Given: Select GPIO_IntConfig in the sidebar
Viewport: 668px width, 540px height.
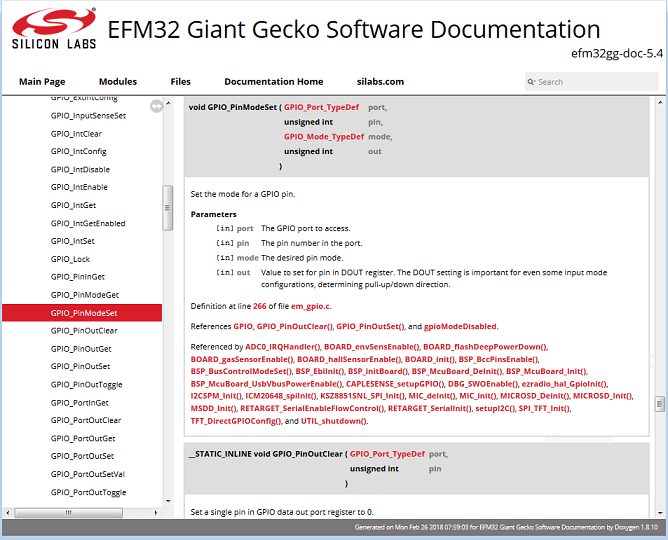Looking at the screenshot, I should (78, 152).
